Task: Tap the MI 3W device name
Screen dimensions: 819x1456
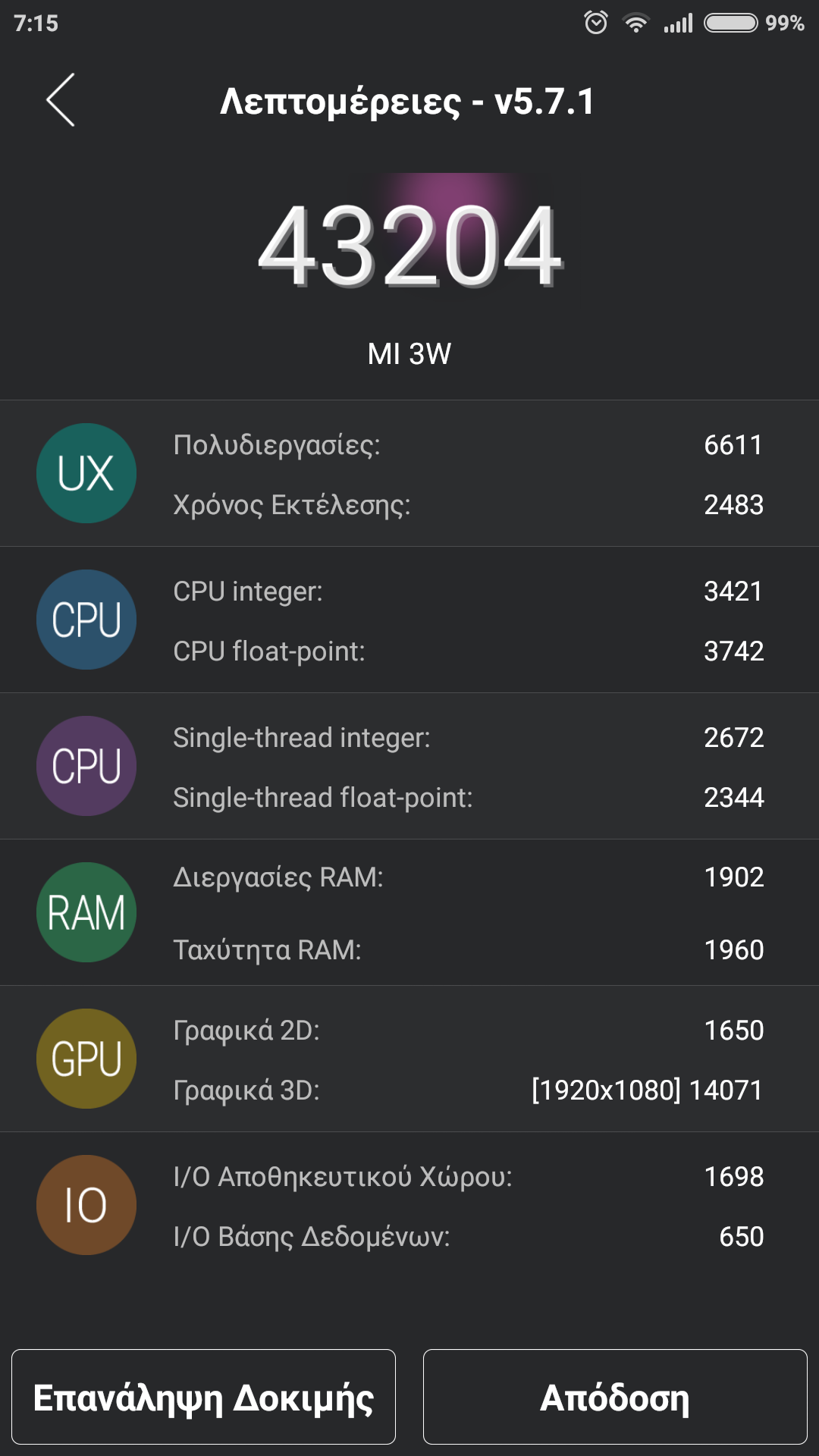Action: 409,354
